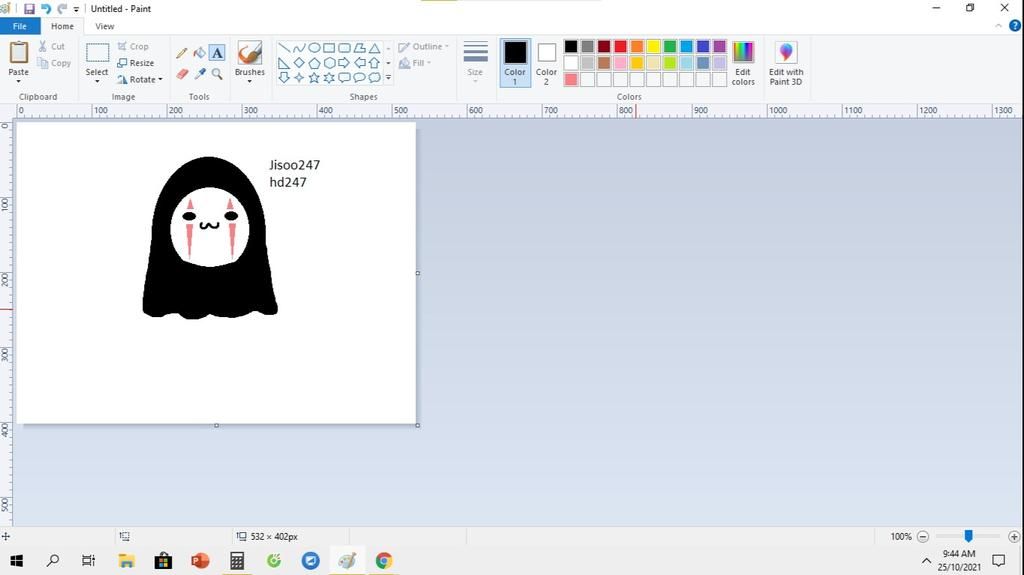Choose the five-point star shape
The width and height of the screenshot is (1024, 575).
(x=314, y=77)
